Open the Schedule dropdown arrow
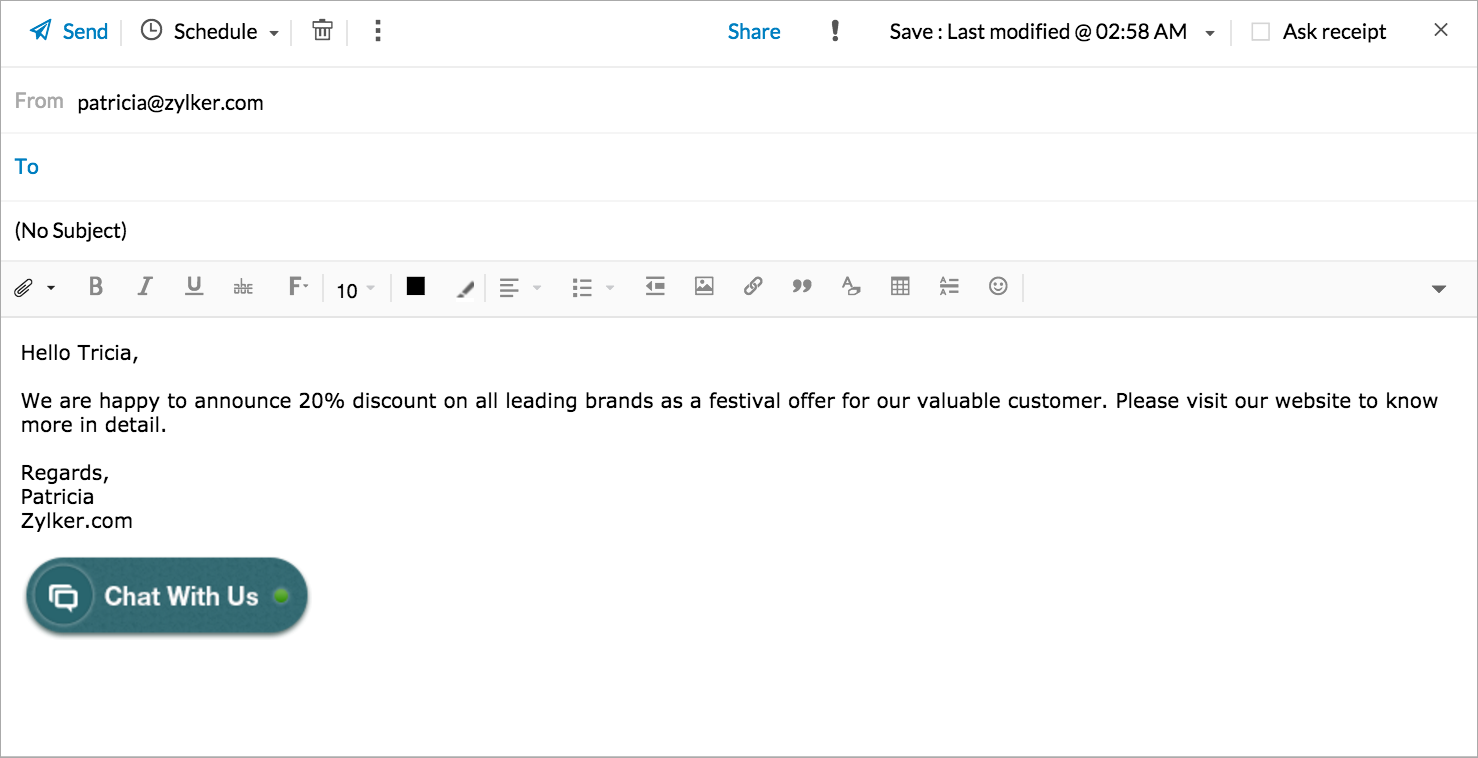 click(274, 33)
